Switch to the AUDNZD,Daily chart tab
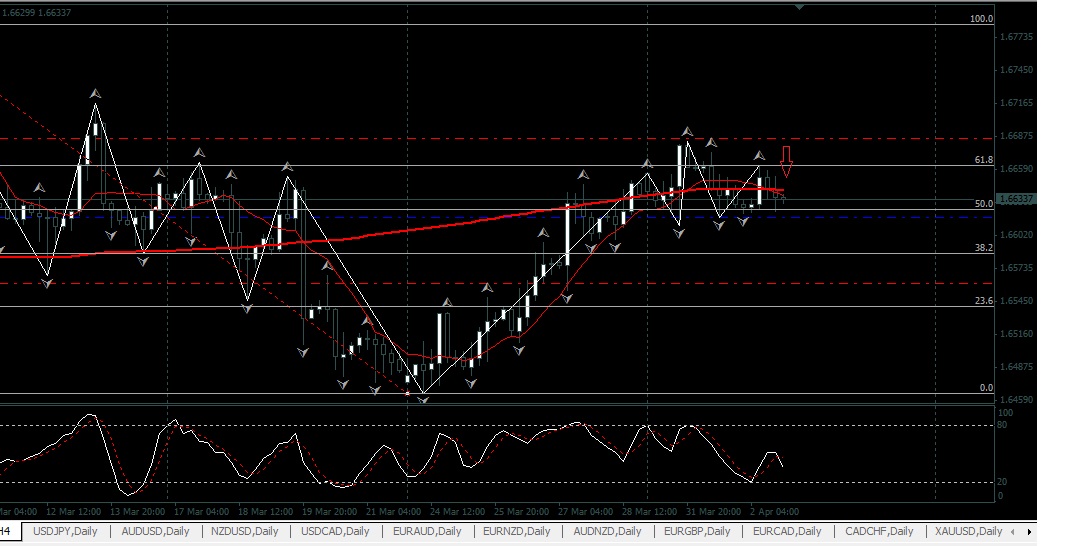This screenshot has height=546, width=1074. coord(607,531)
